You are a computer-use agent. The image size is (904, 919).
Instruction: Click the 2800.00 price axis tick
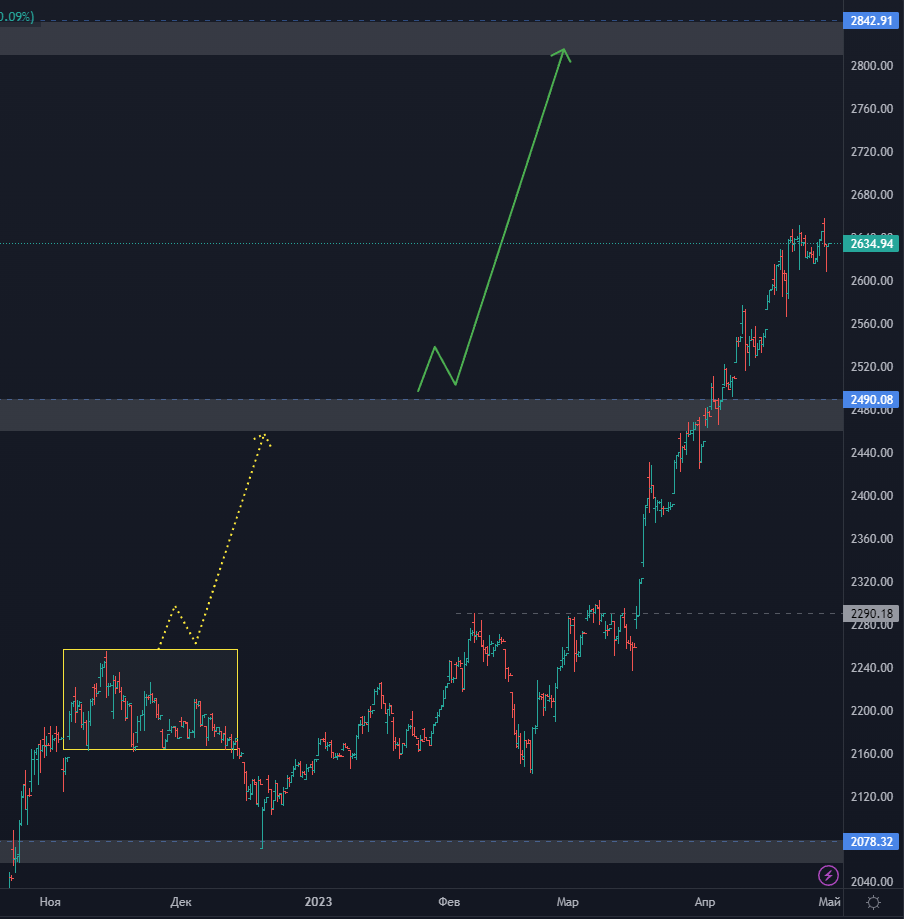tap(872, 66)
